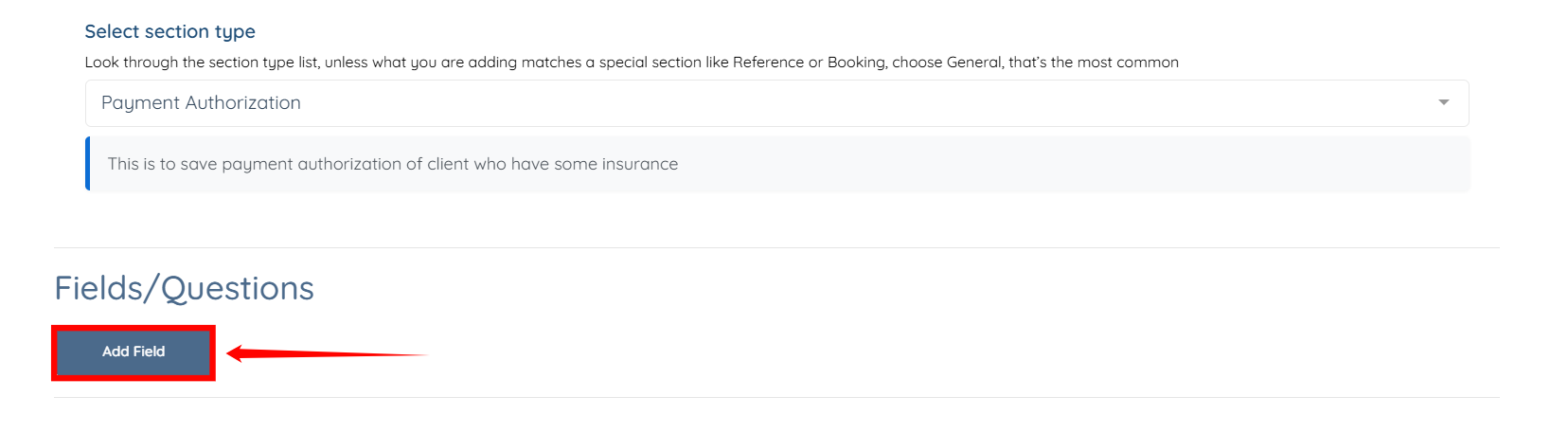Click the word 'Booking' in helper text
Image resolution: width=1568 pixels, height=433 pixels.
[856, 63]
